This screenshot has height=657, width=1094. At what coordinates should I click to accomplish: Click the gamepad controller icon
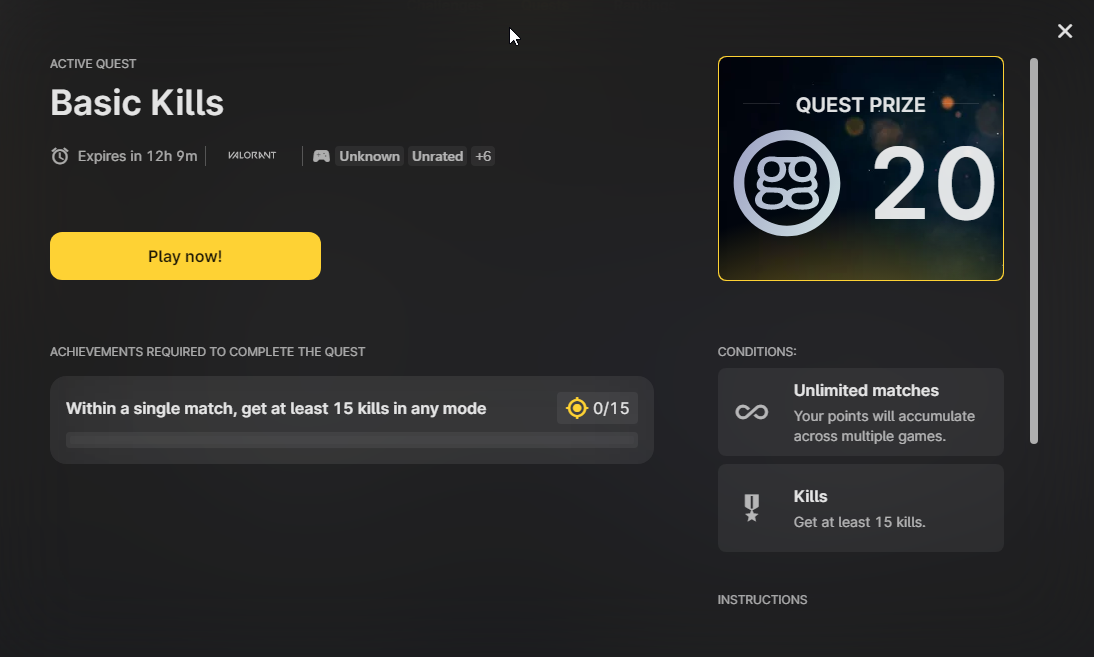(321, 156)
